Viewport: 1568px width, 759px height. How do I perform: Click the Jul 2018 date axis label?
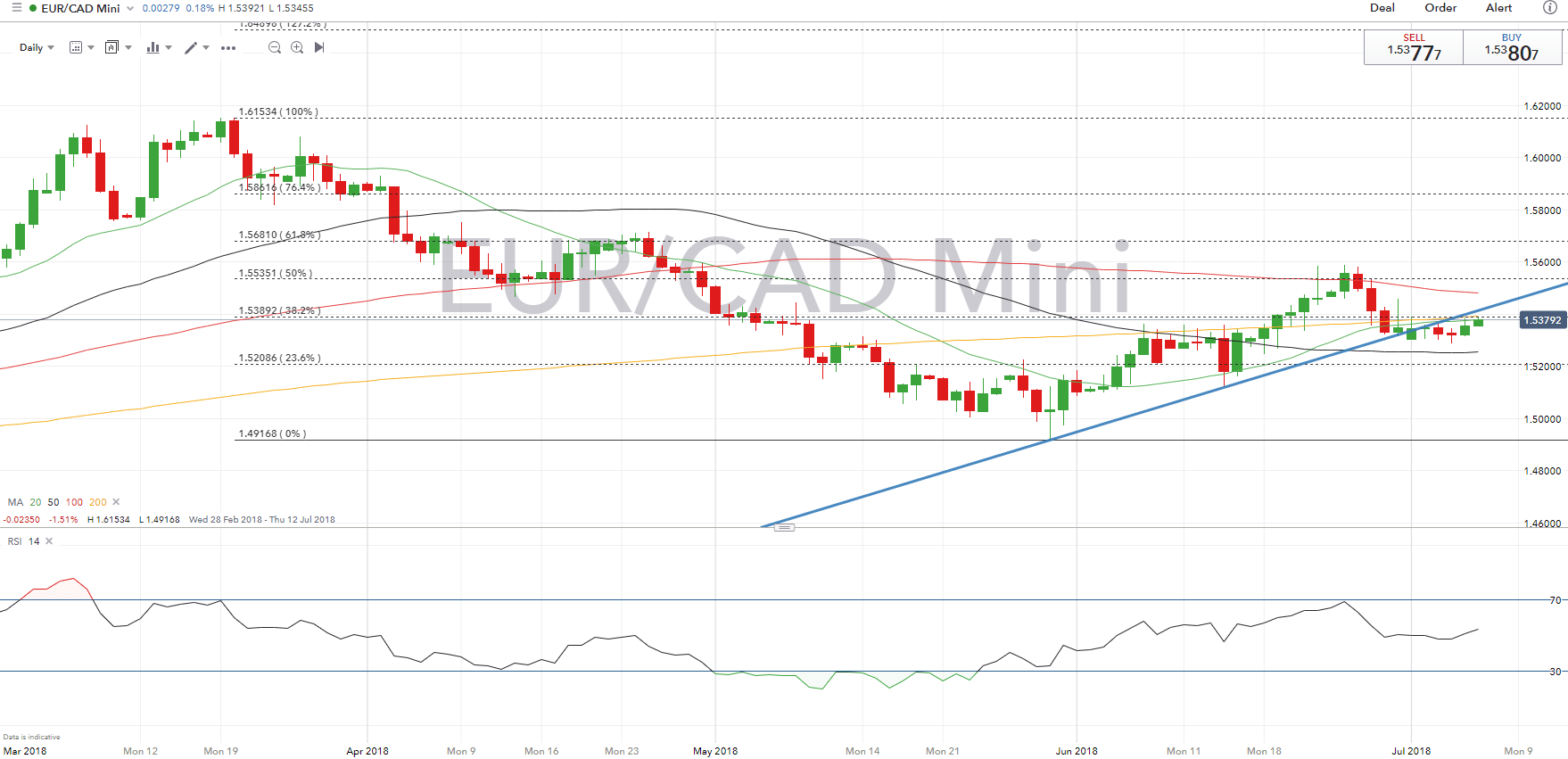(x=1411, y=751)
